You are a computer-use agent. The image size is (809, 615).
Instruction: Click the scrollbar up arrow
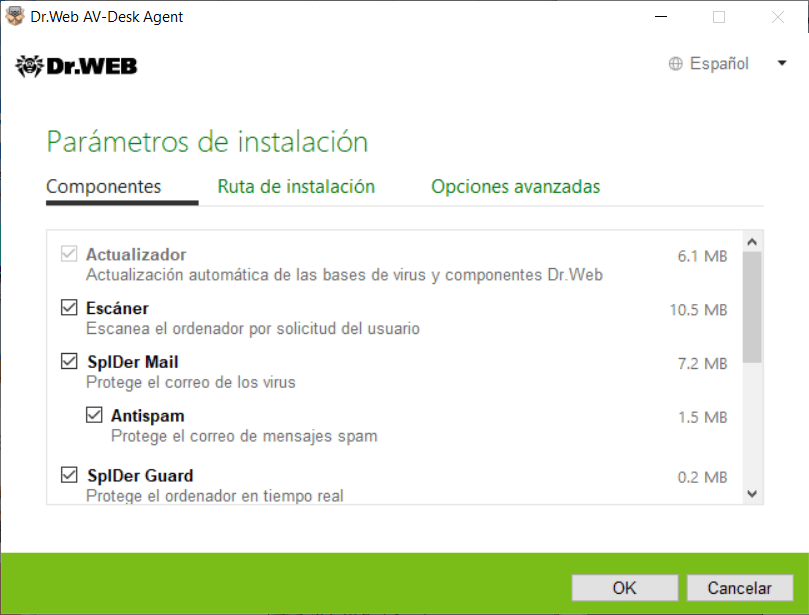coord(752,241)
